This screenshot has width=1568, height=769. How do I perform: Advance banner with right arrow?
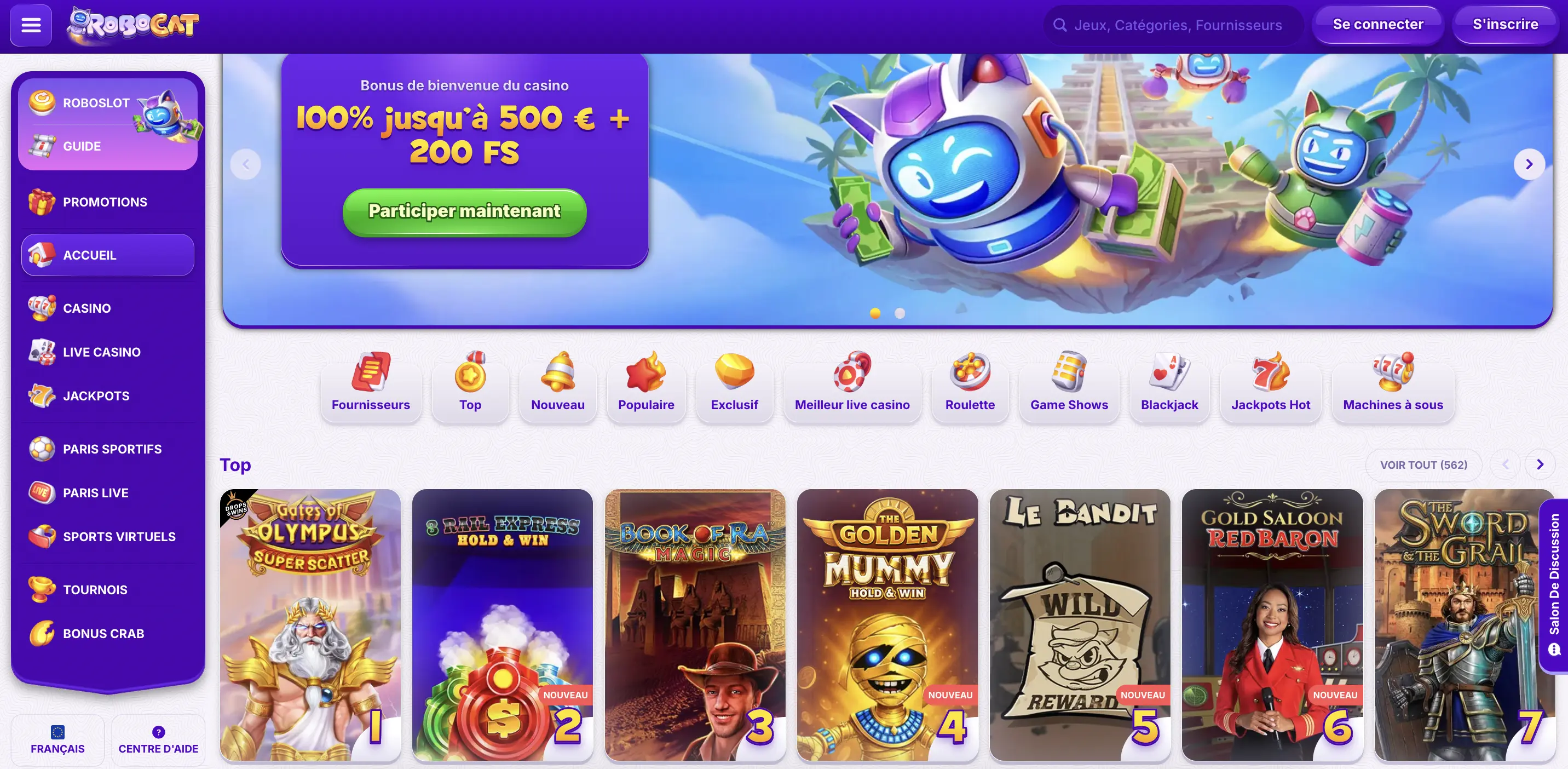point(1529,164)
